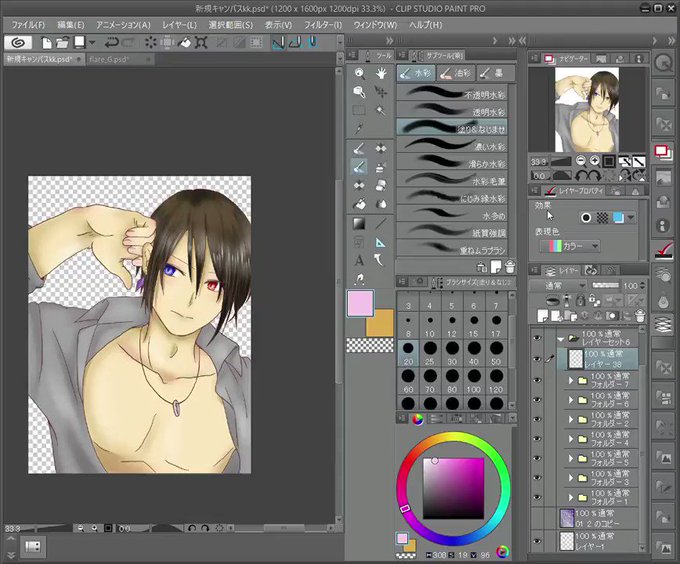Hide フォルダー2 with its eye icon

tap(537, 419)
